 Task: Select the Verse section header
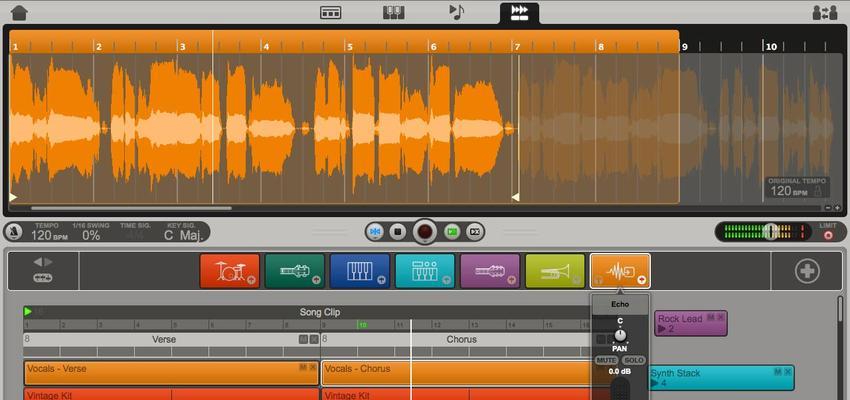point(164,339)
